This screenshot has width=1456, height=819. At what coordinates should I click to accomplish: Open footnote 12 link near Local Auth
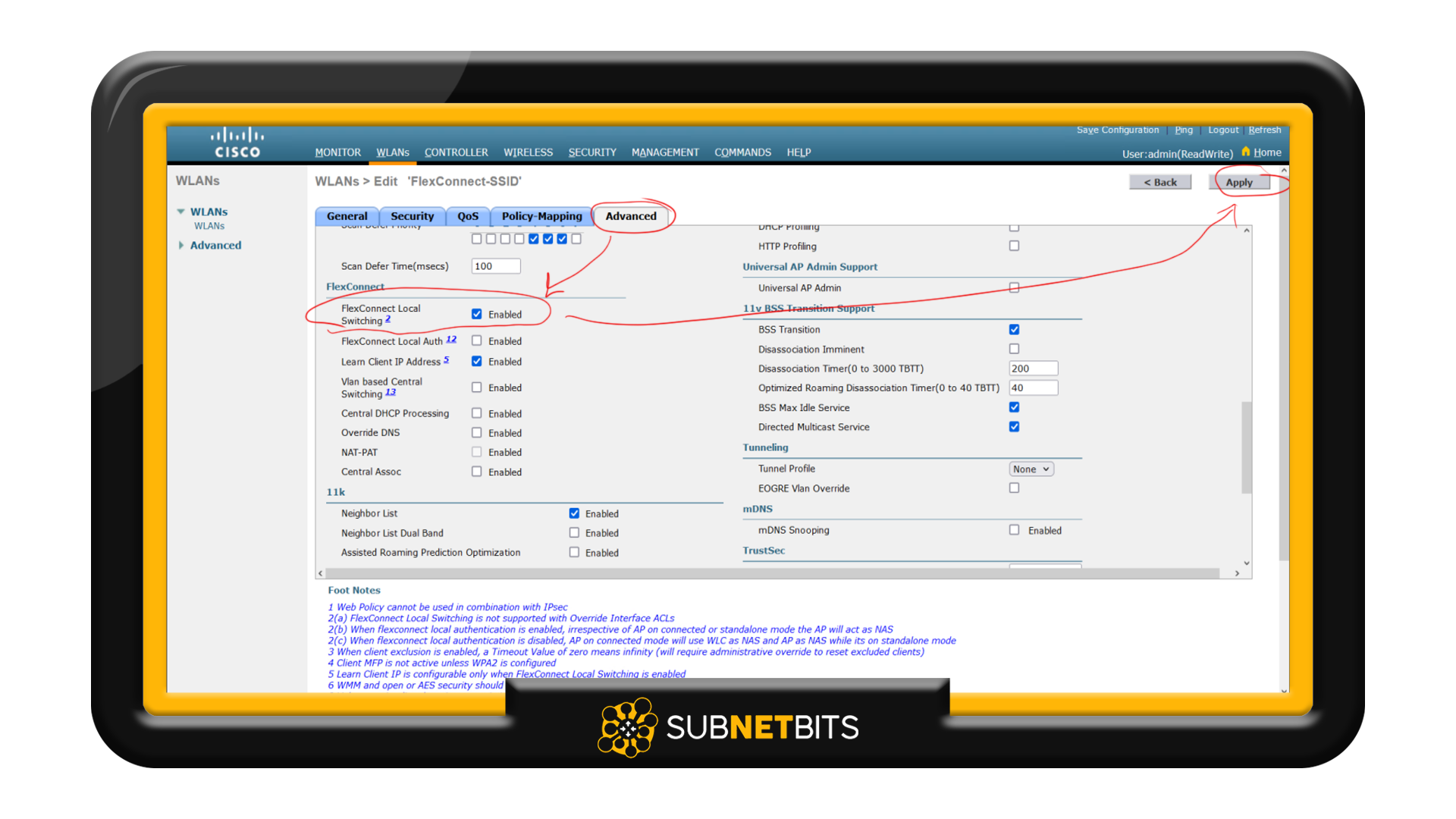coord(451,339)
